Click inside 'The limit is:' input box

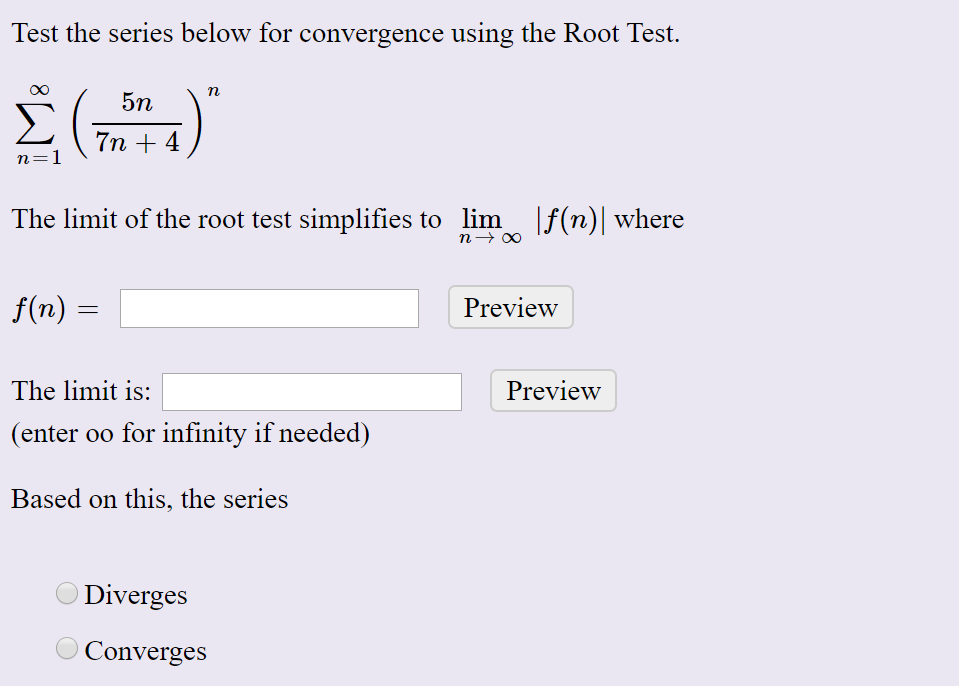[x=311, y=391]
